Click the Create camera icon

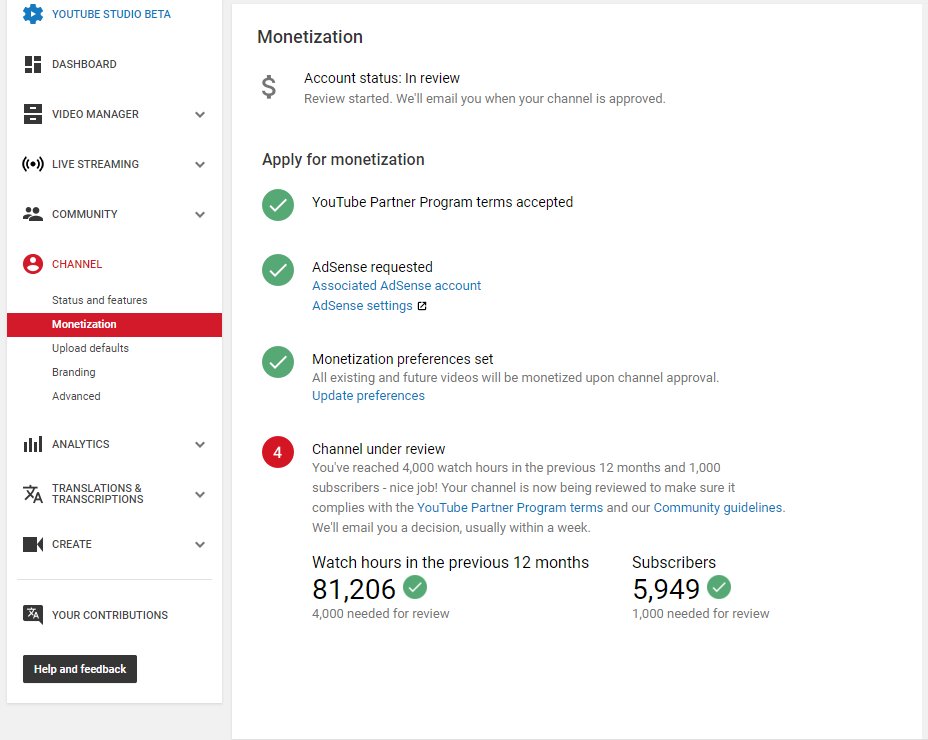click(x=33, y=544)
